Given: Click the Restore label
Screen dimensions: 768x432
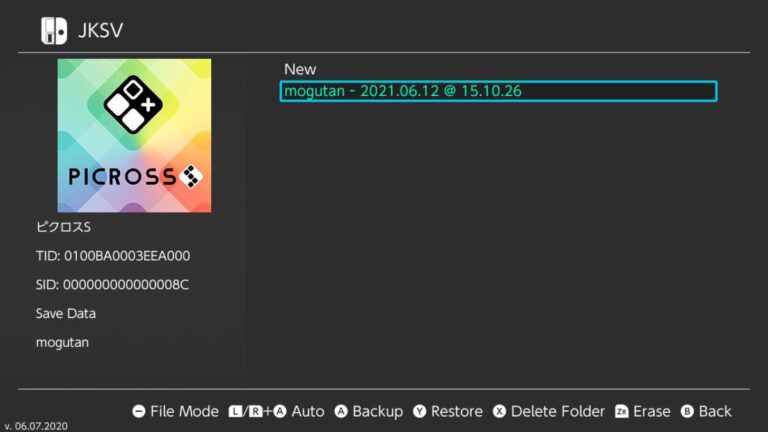Looking at the screenshot, I should point(456,411).
